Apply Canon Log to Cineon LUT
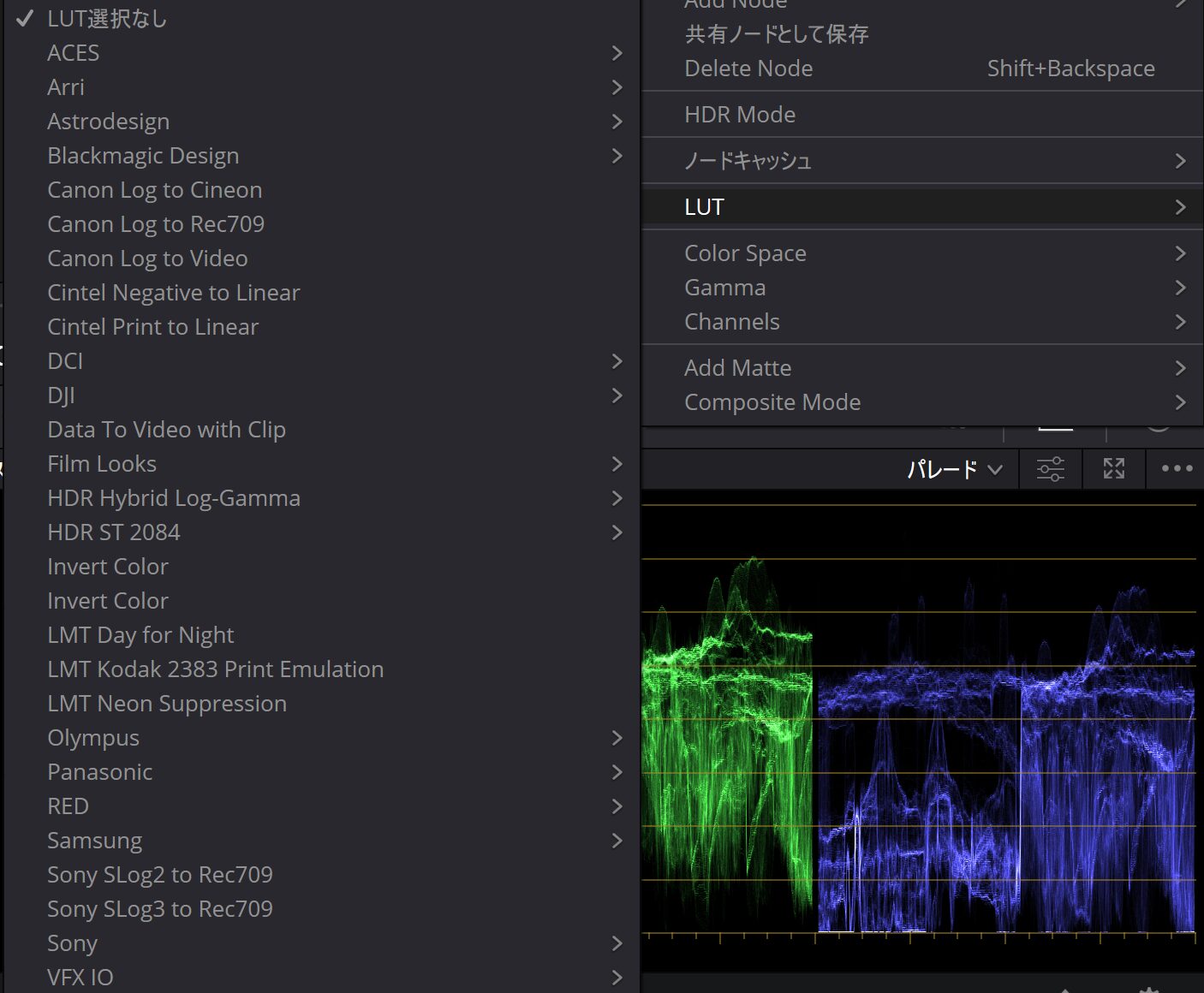 322,190
